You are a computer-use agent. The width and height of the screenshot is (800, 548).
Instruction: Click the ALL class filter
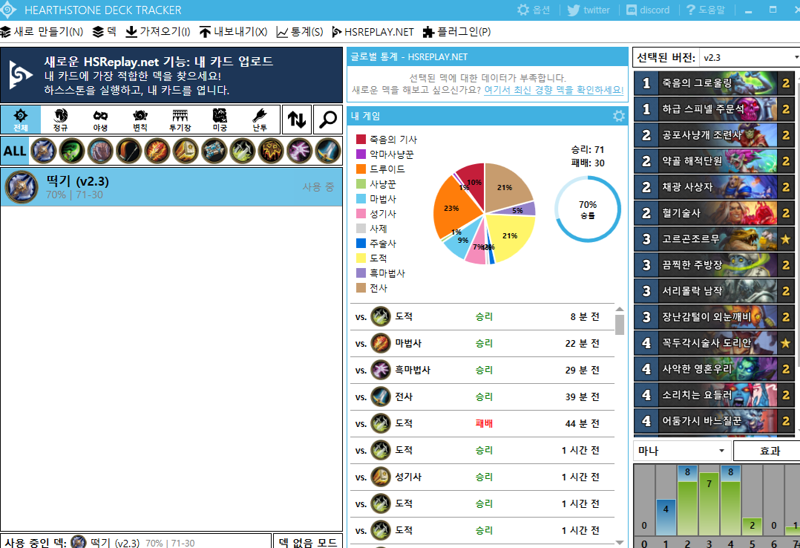tap(15, 151)
